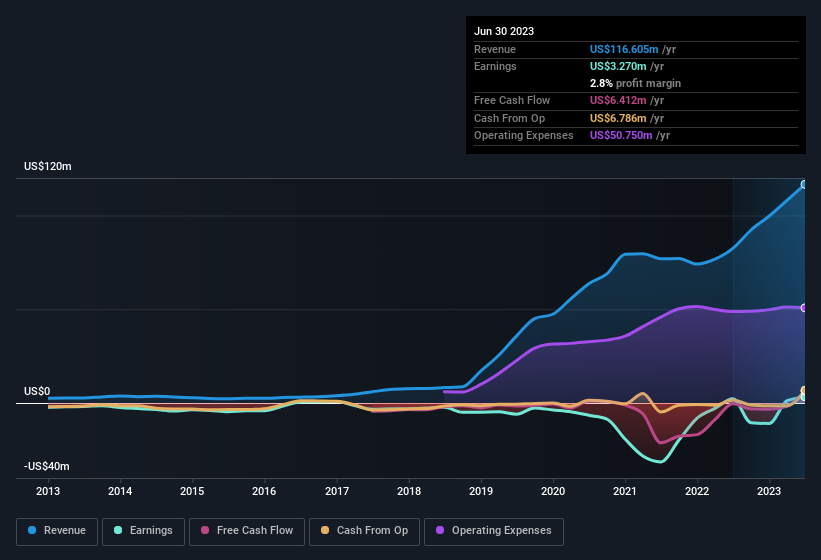Viewport: 821px width, 560px height.
Task: Toggle the Revenue series in the legend
Action: (57, 531)
